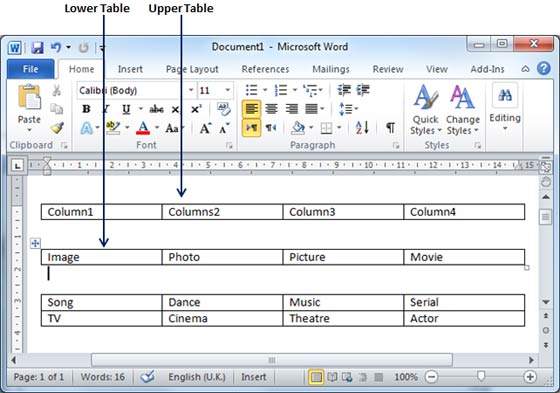Toggle Underline formatting
This screenshot has height=393, width=560.
pos(126,109)
